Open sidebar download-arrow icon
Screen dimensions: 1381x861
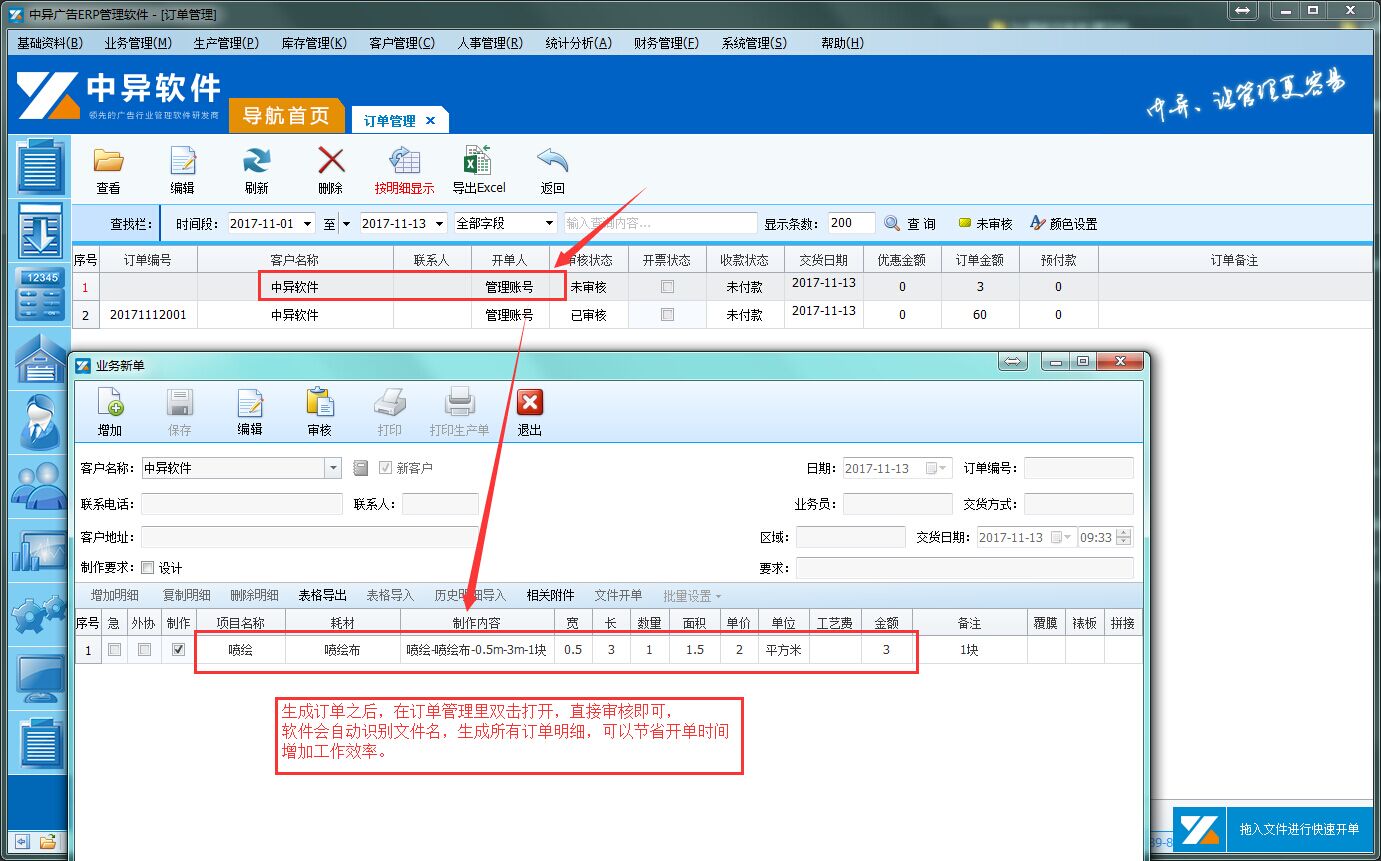(41, 230)
